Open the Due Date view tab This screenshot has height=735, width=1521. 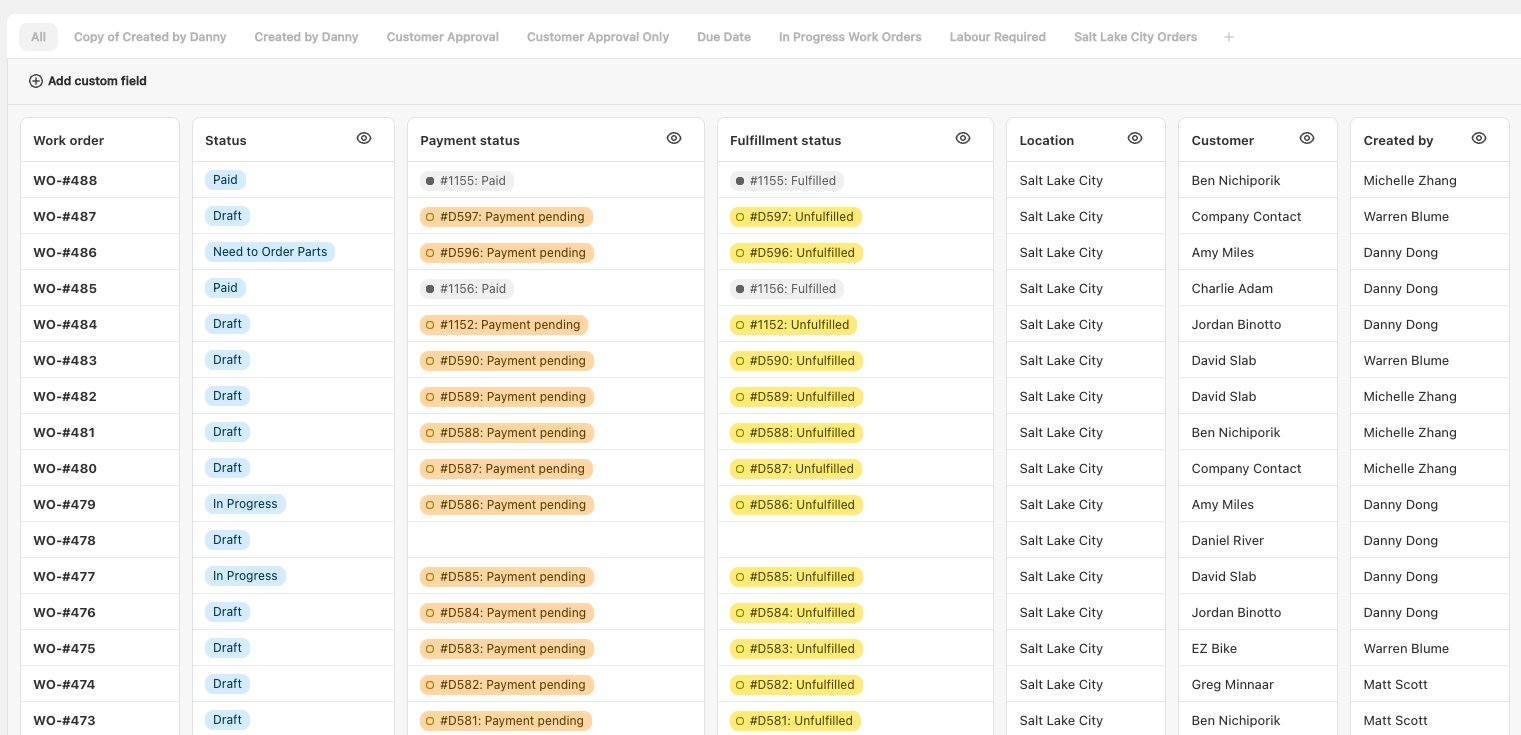(x=724, y=37)
